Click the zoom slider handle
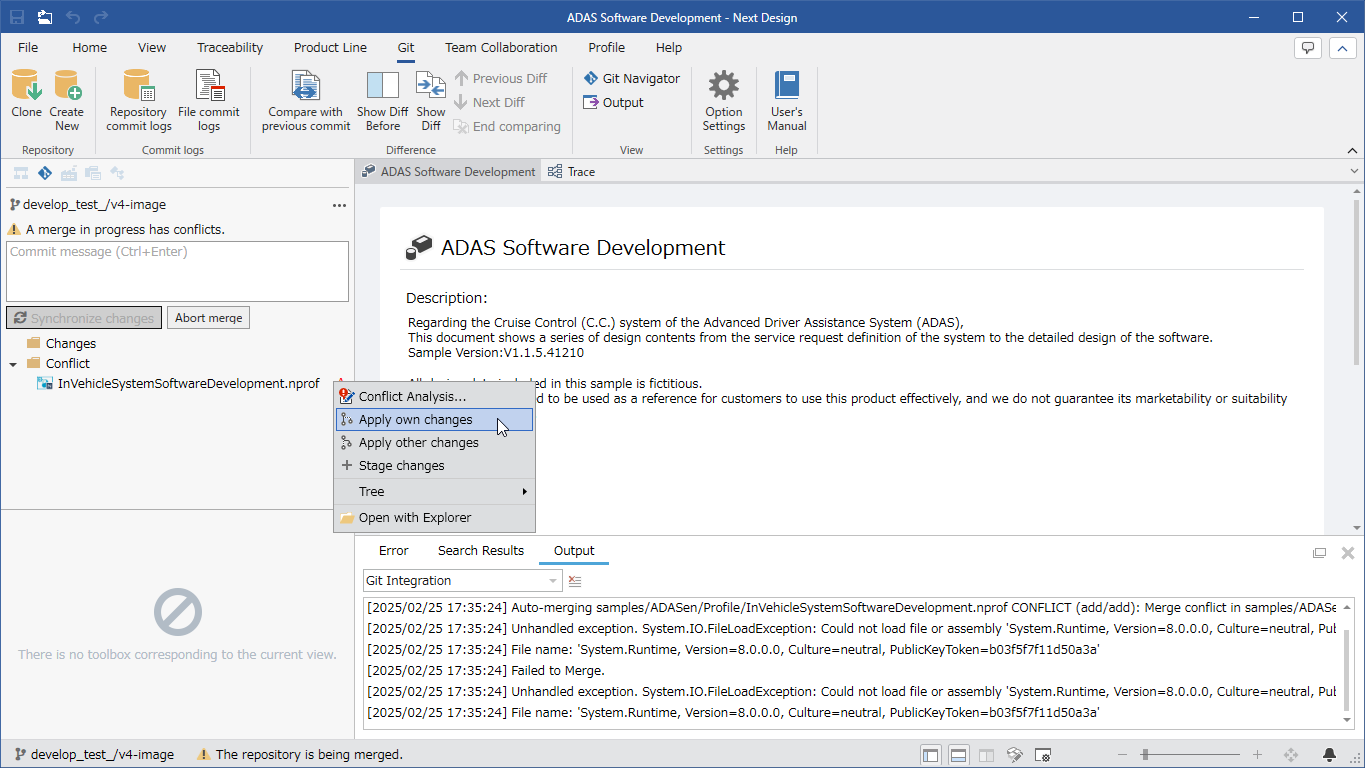This screenshot has height=768, width=1365. pos(1145,755)
